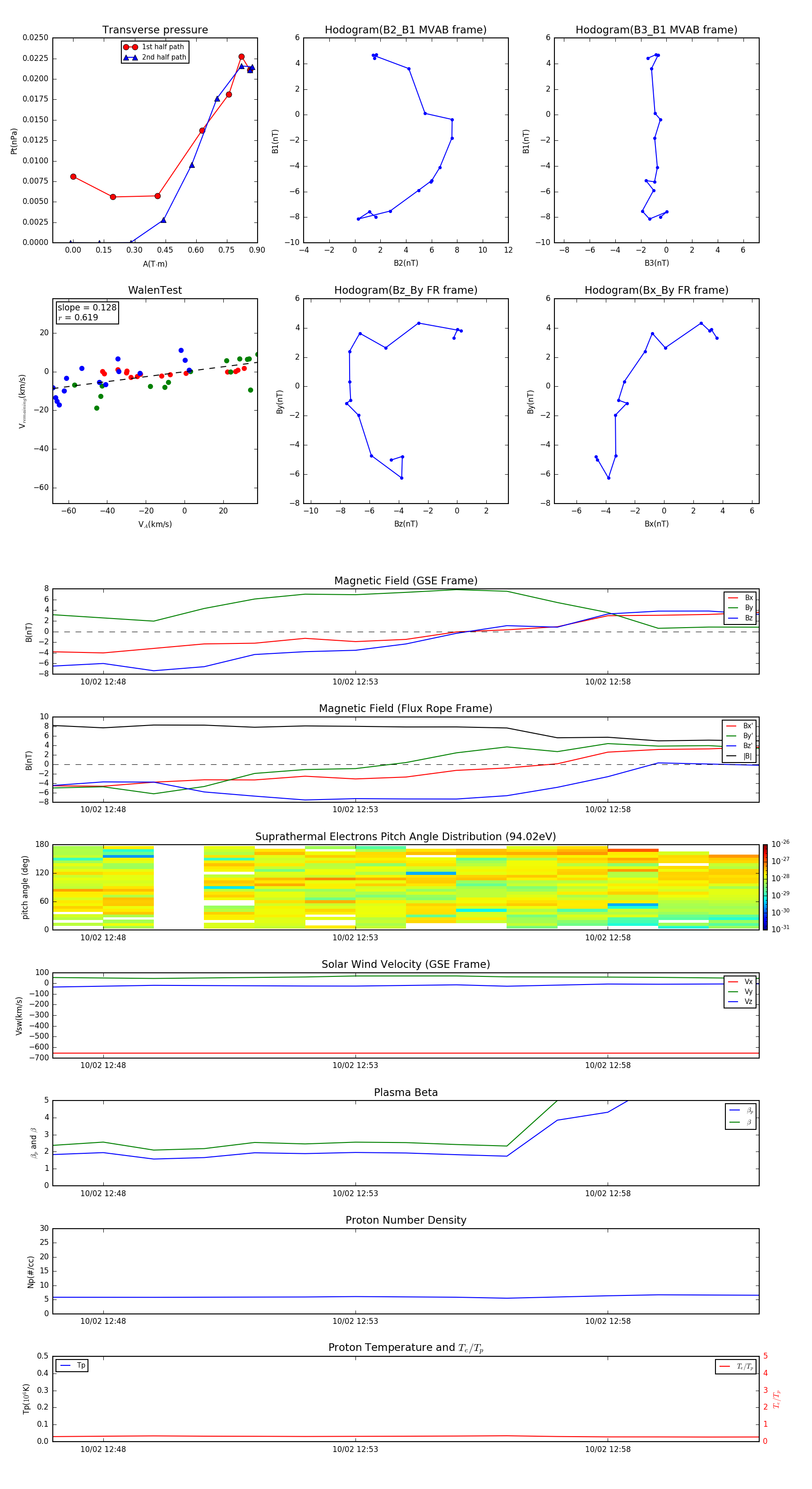812x1489 pixels.
Task: Click the 'Plasma Beta' plot title
Action: point(406,1092)
